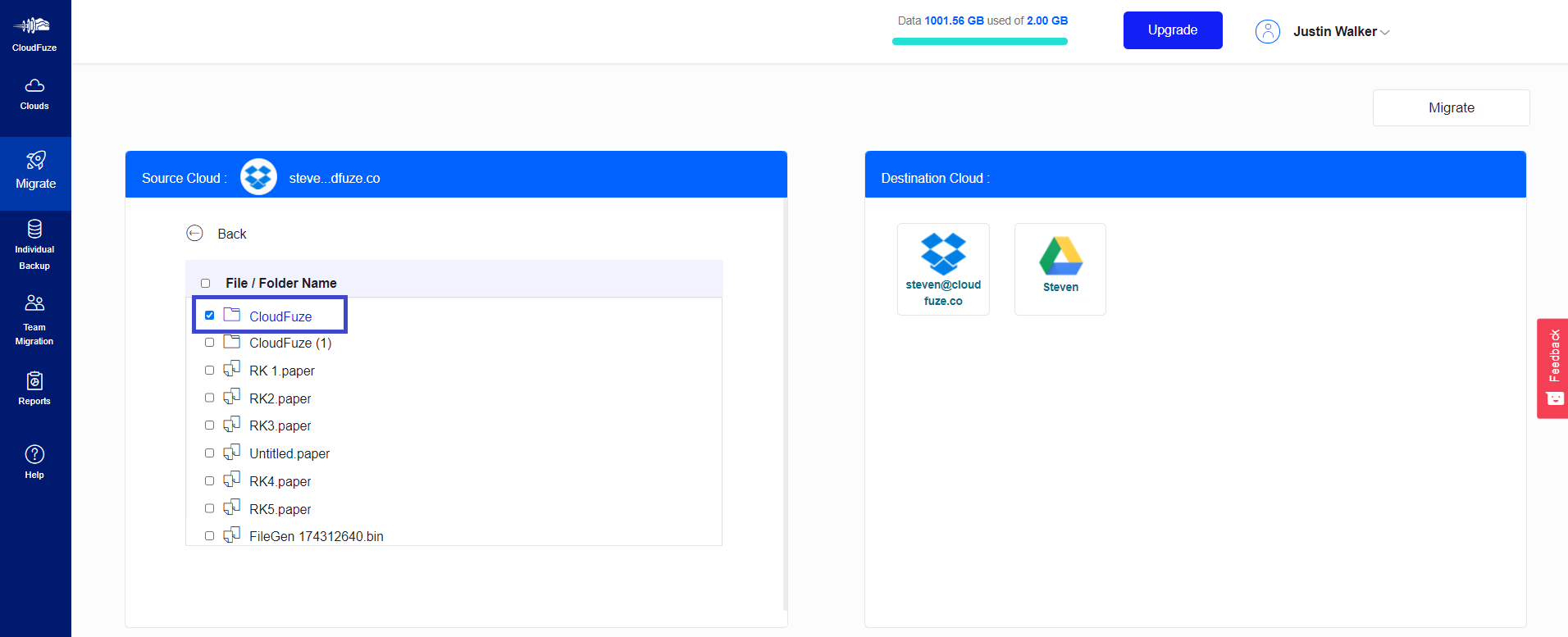Screen dimensions: 1568x637
Task: Click the Back arrow circle icon
Action: 194,234
